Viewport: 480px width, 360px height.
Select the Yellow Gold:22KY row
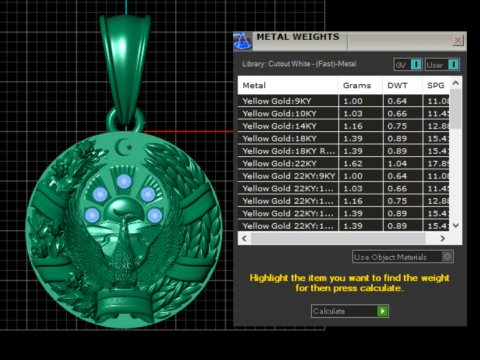tap(343, 163)
